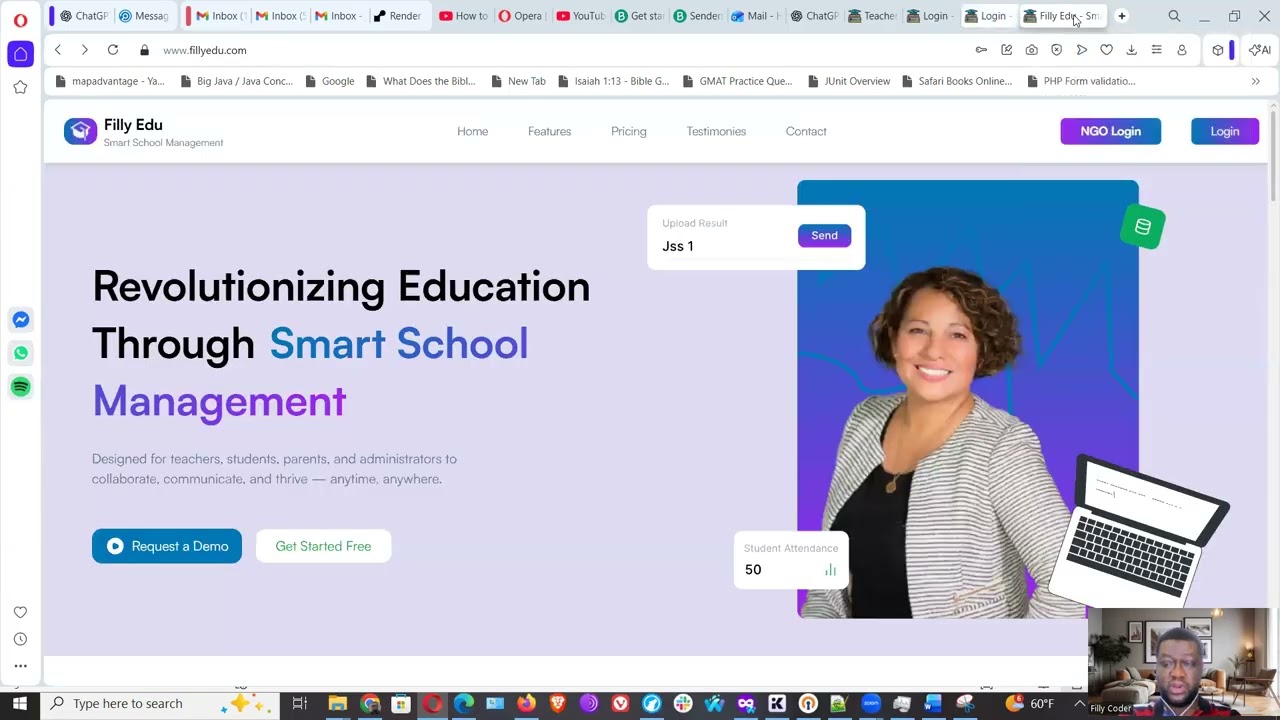Viewport: 1280px width, 720px height.
Task: Open extensions cube icon
Action: [1217, 50]
